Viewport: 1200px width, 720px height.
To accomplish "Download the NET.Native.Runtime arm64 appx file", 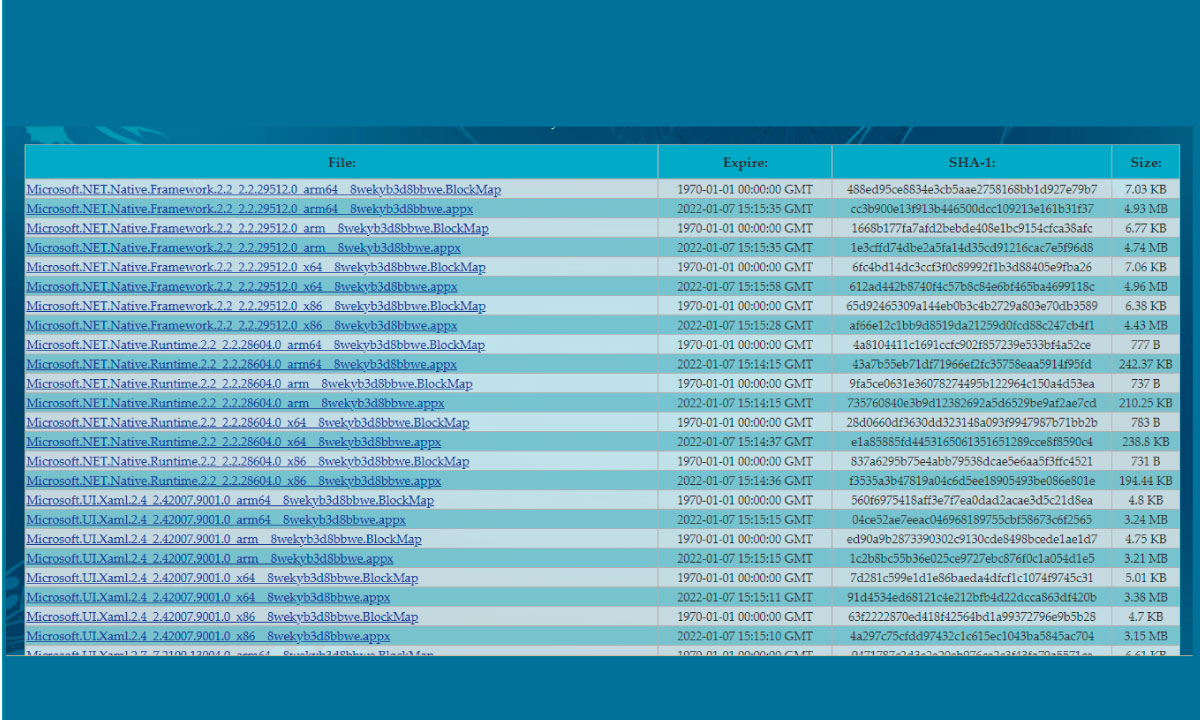I will coord(242,364).
